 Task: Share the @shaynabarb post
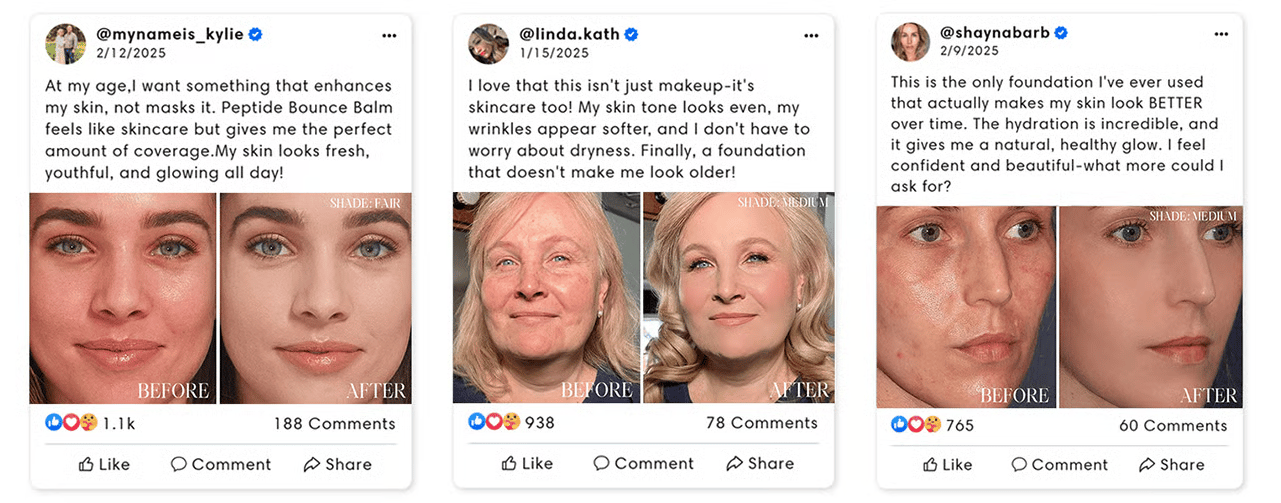pyautogui.click(x=1172, y=464)
